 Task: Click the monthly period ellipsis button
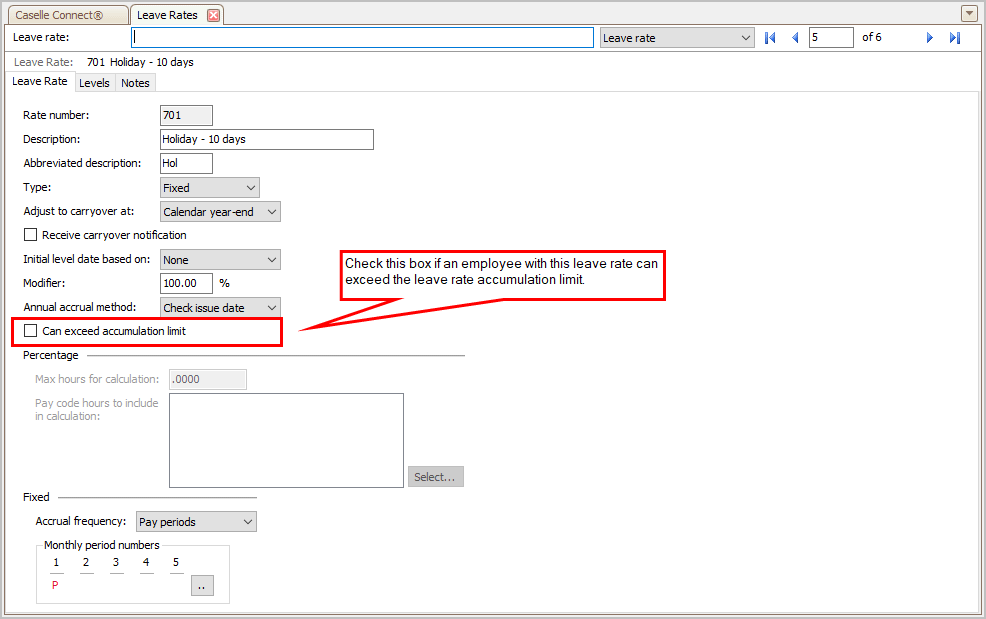(202, 585)
